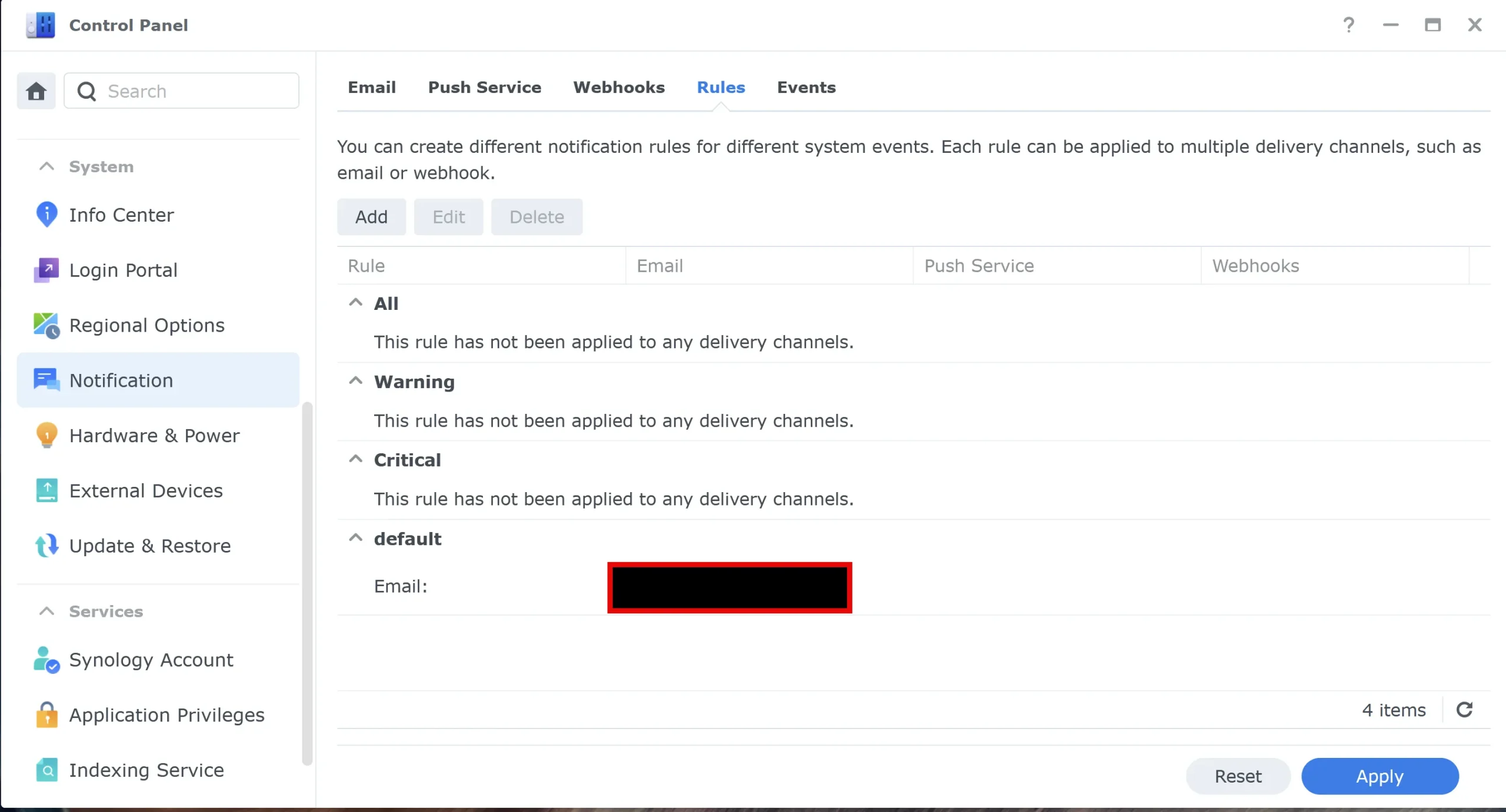
Task: Open Regional Options
Action: (x=147, y=325)
